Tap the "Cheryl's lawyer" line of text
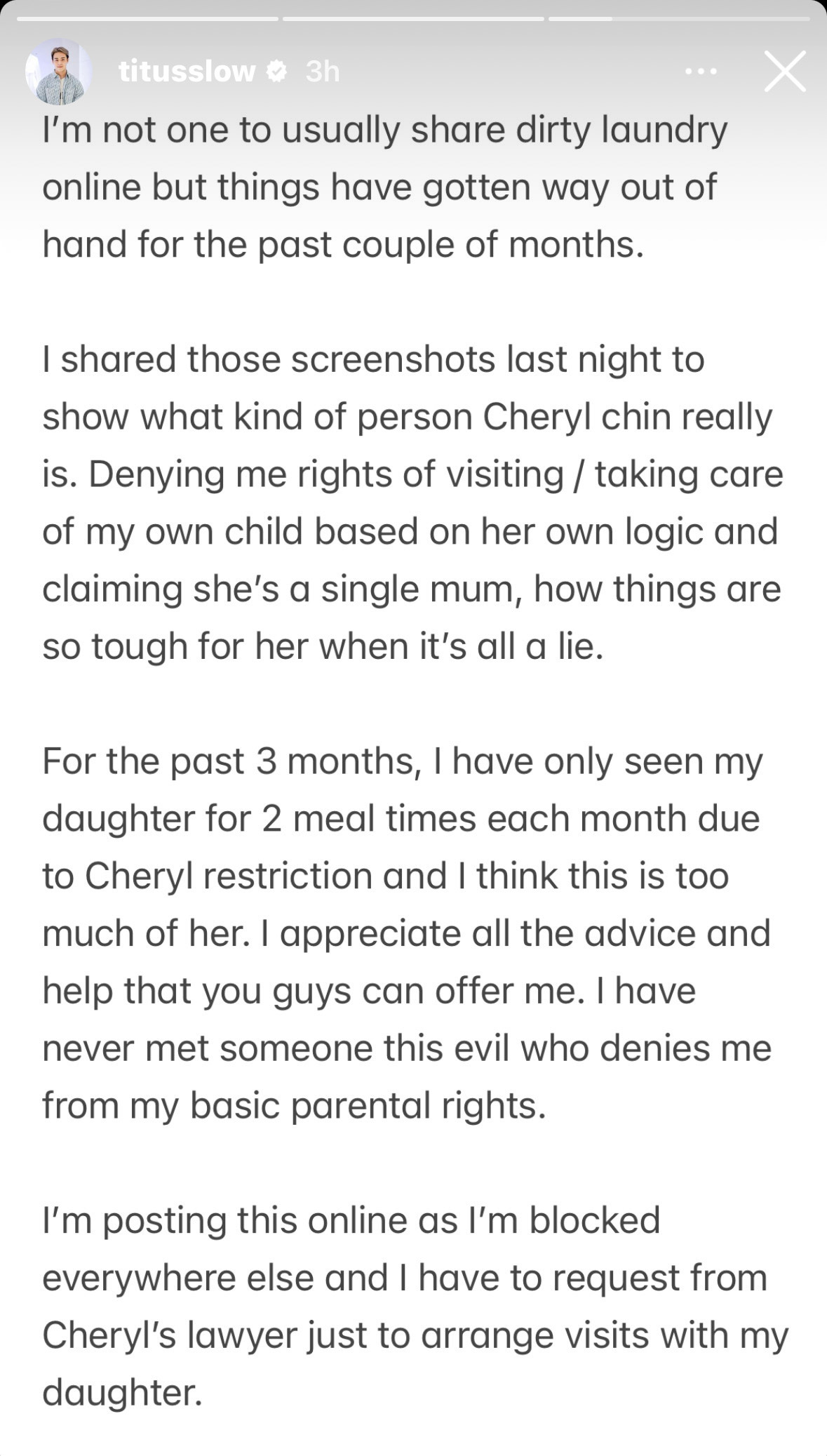The image size is (827, 1456). (x=415, y=1335)
